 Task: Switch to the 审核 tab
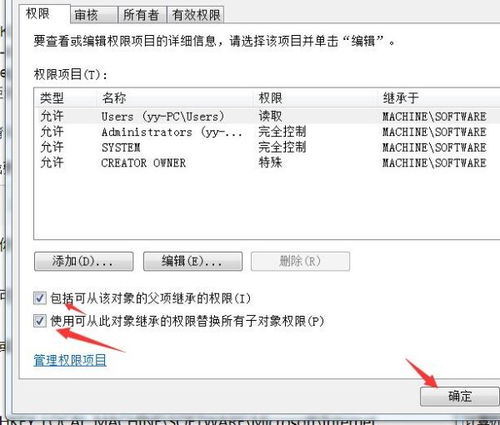point(94,15)
